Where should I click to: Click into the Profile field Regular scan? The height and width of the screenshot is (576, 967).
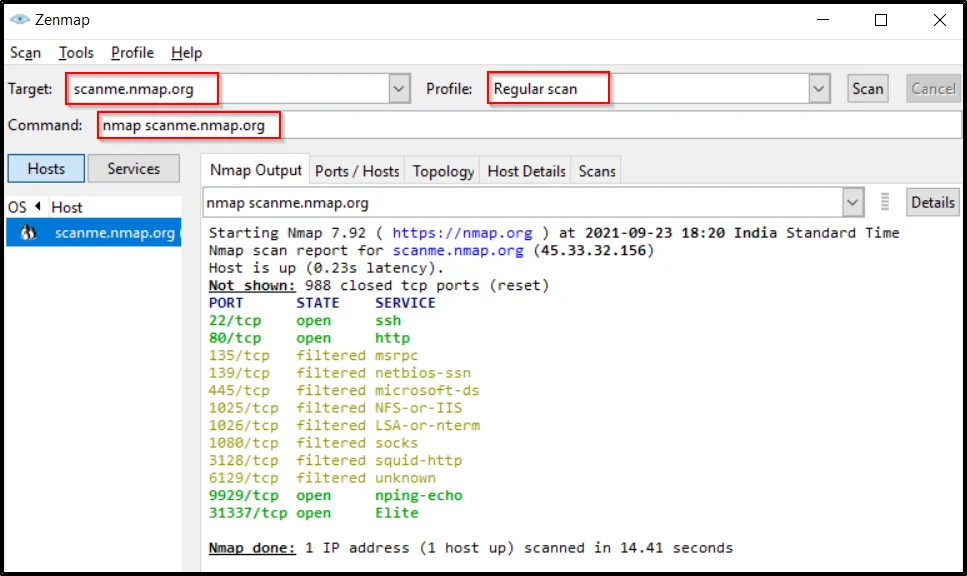pyautogui.click(x=648, y=89)
